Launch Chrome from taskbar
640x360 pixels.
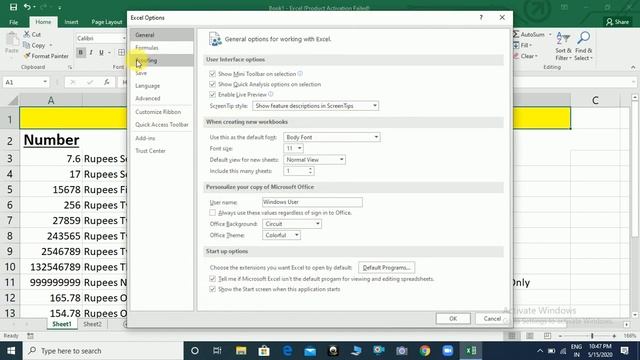point(425,351)
